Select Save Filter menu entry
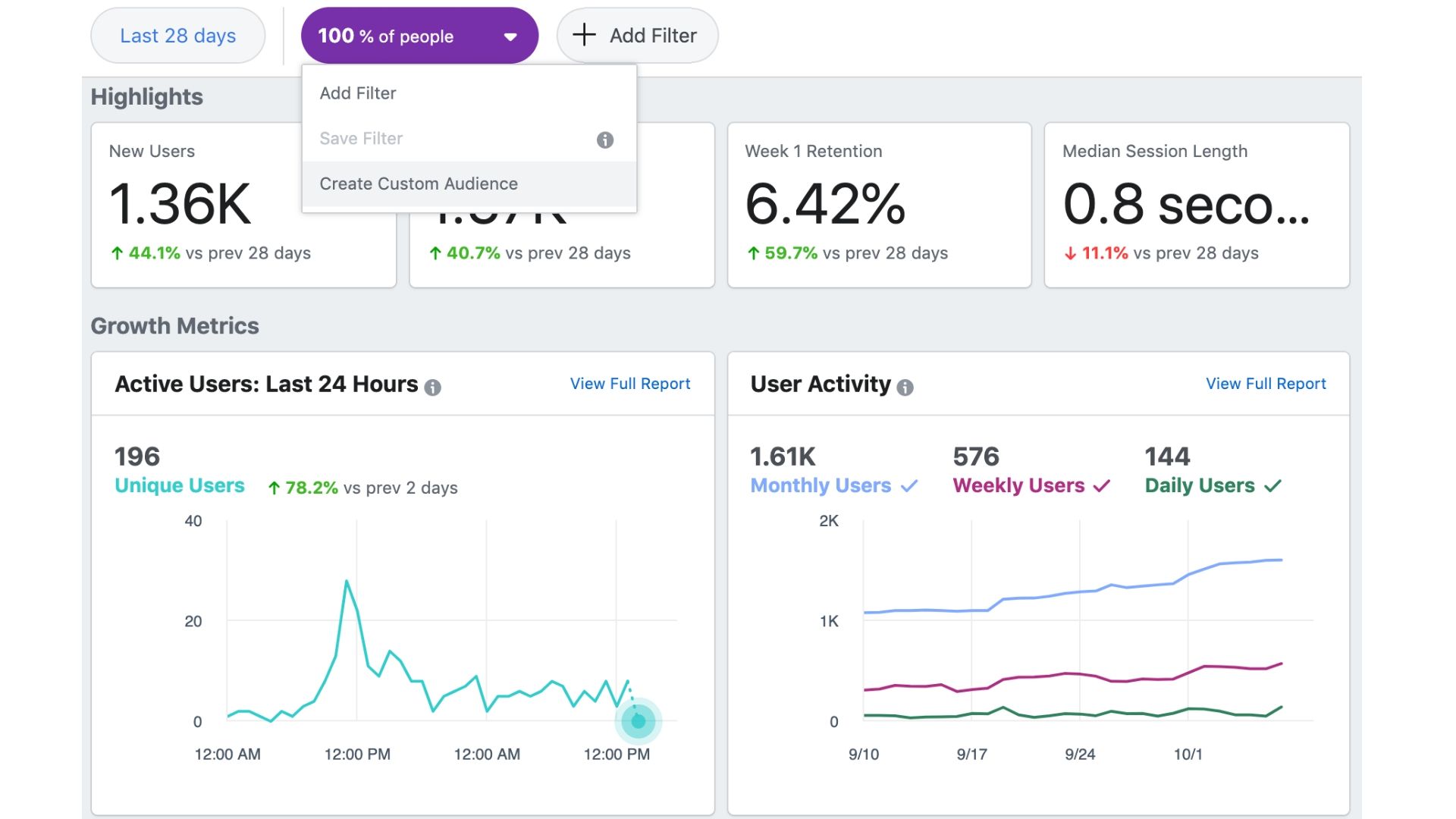1456x819 pixels. 361,139
